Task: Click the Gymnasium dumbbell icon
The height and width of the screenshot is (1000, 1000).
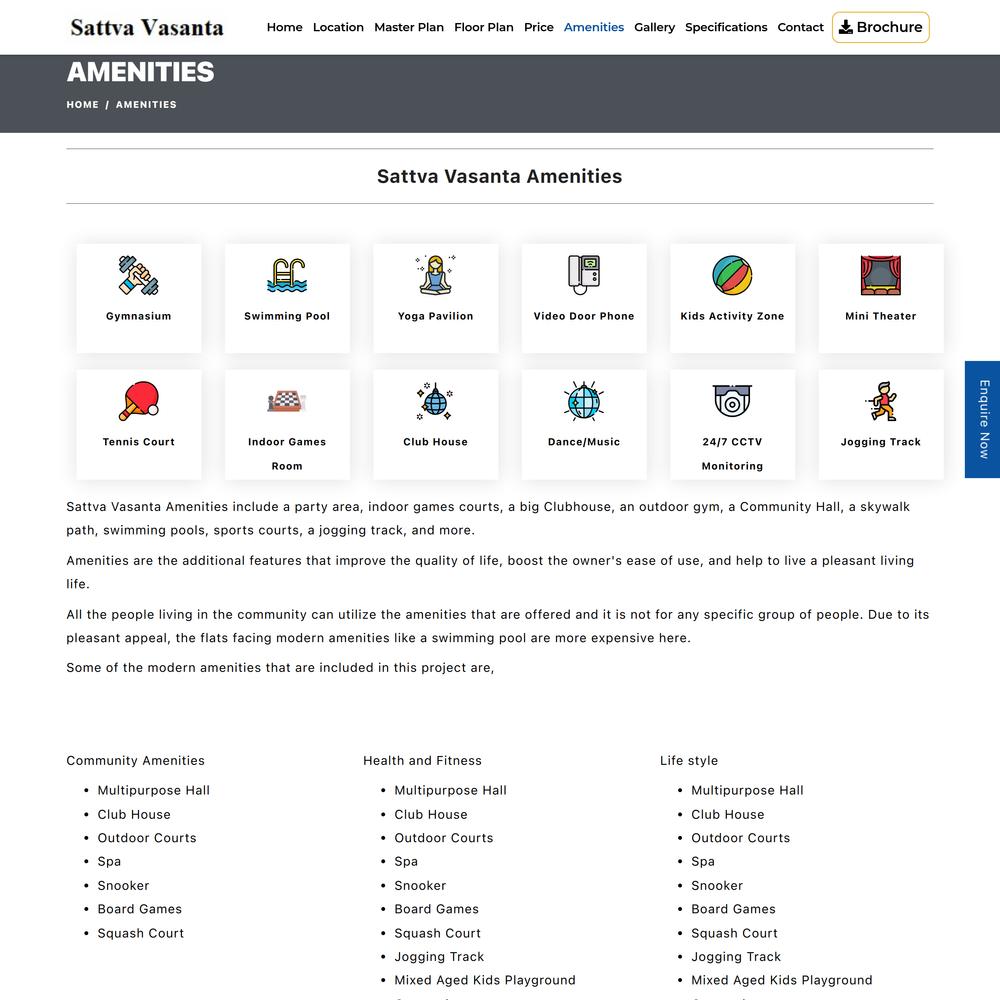Action: [138, 275]
